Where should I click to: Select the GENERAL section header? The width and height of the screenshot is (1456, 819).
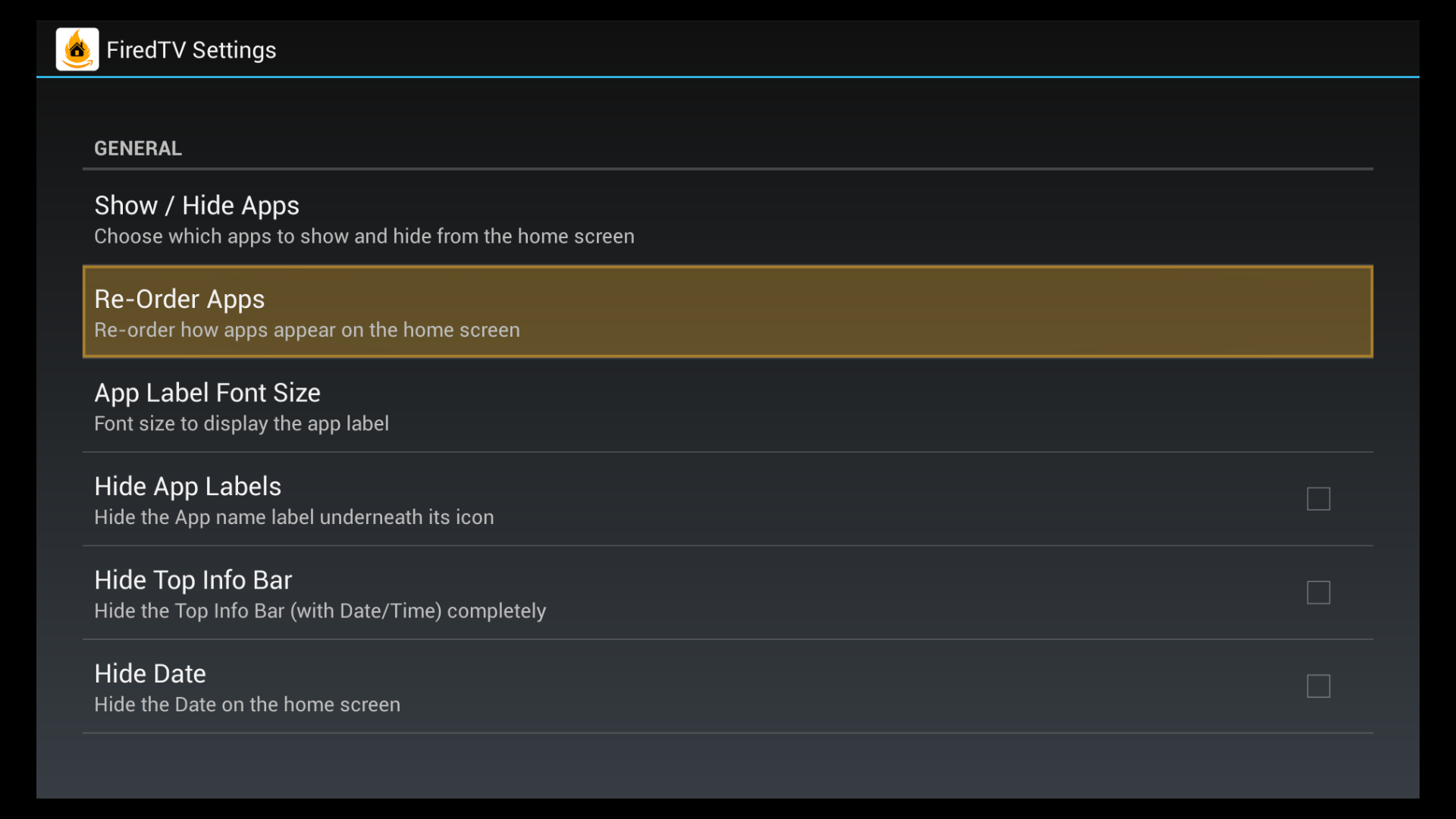pyautogui.click(x=138, y=149)
